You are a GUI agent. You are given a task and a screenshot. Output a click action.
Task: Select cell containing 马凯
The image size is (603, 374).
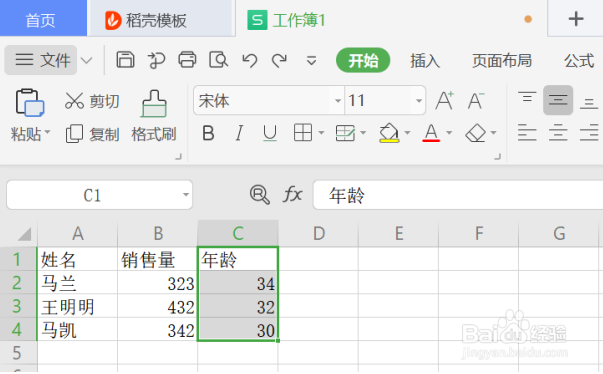click(x=77, y=330)
